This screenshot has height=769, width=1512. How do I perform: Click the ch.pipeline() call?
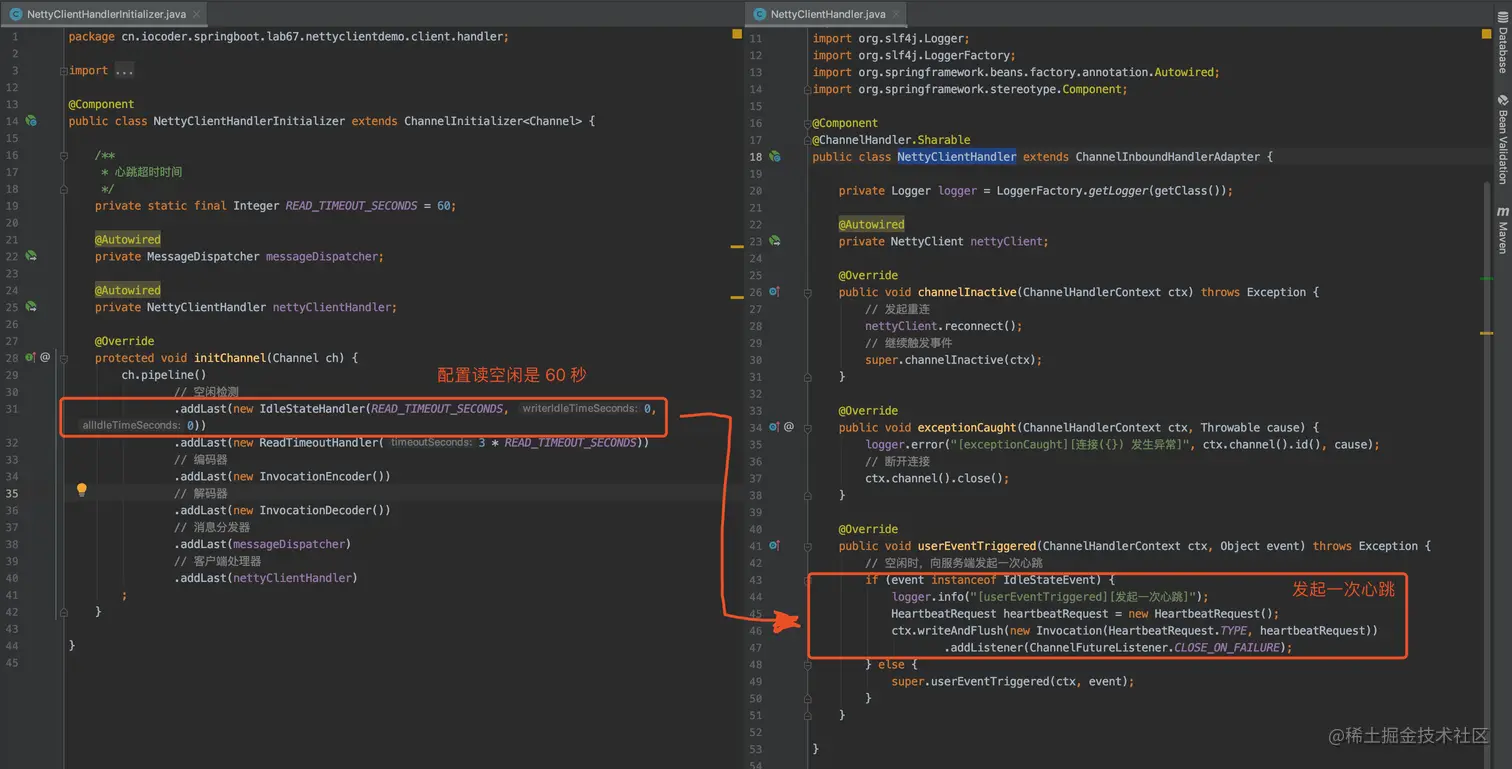(164, 375)
